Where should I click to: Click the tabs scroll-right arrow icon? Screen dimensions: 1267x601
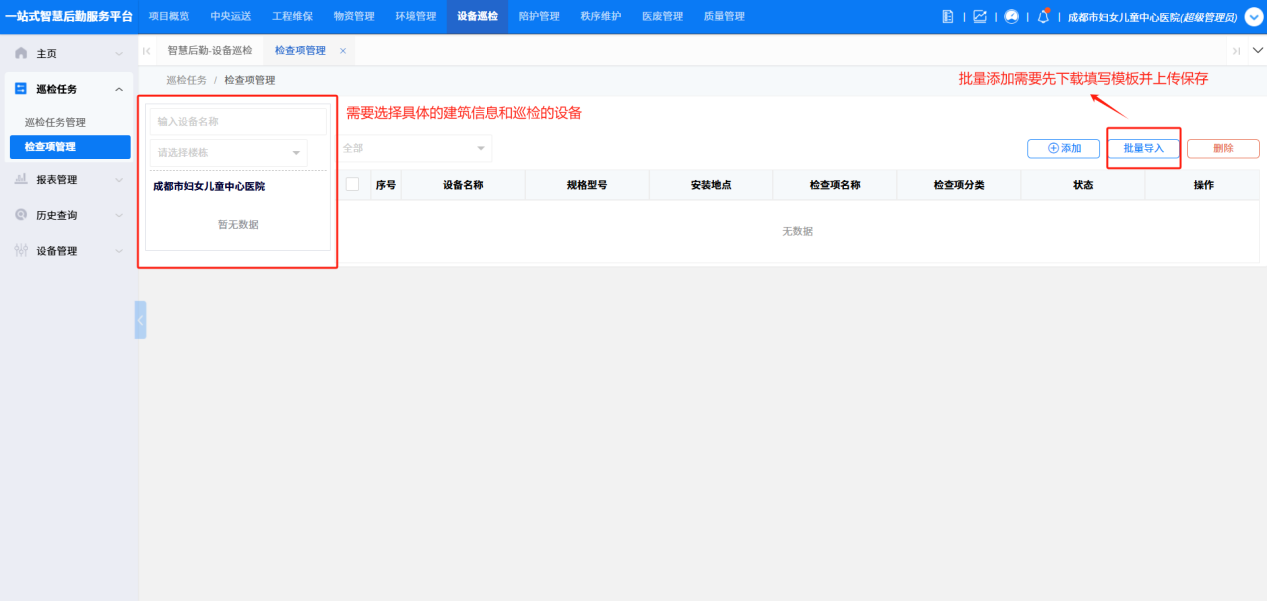point(1236,50)
